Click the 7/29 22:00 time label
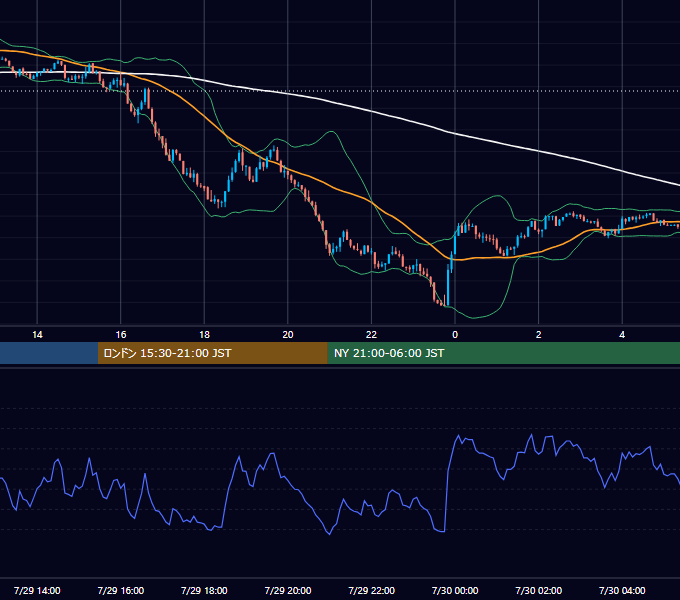Image resolution: width=680 pixels, height=600 pixels. 372,590
